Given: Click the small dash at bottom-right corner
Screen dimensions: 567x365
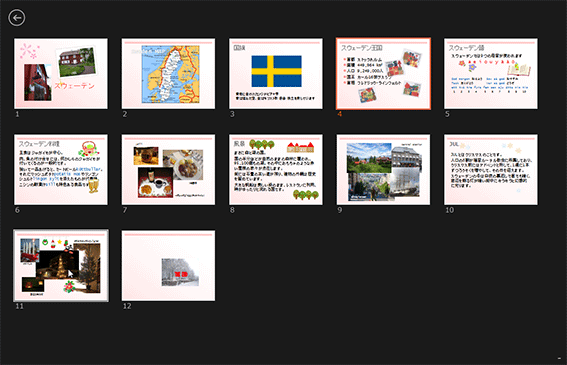Looking at the screenshot, I should 559,358.
